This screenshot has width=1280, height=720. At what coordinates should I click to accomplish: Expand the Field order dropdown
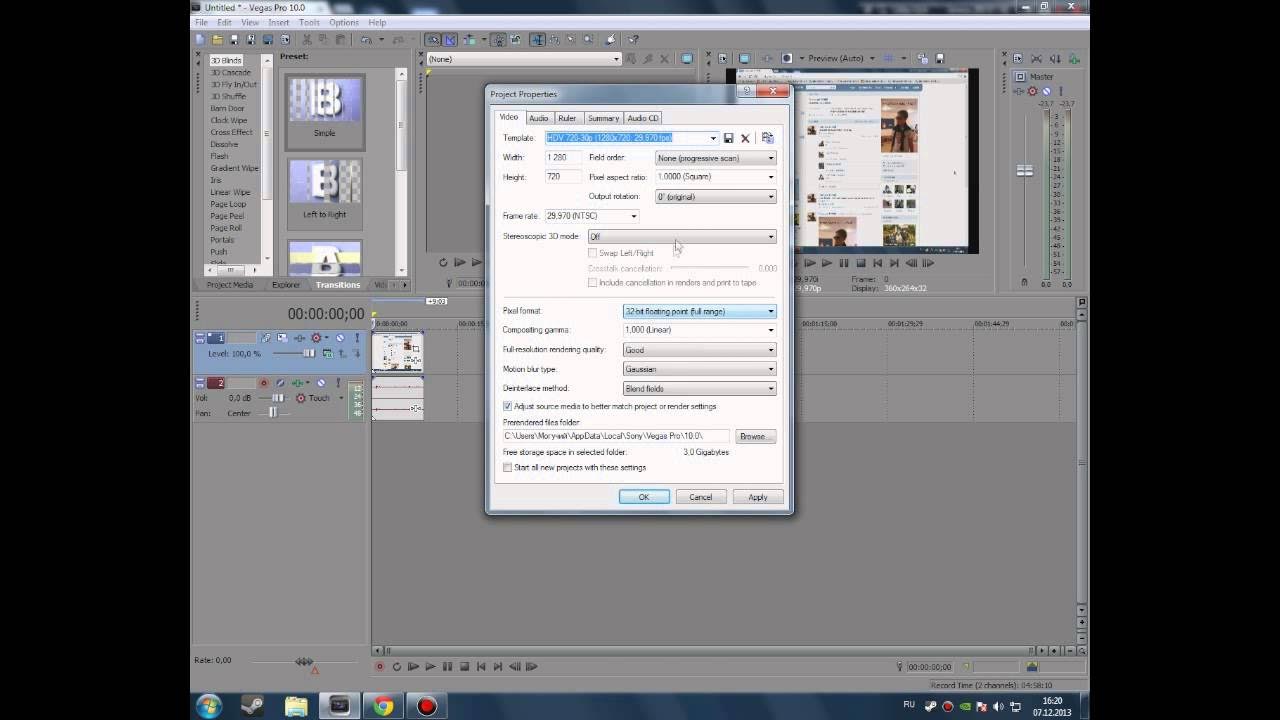715,158
